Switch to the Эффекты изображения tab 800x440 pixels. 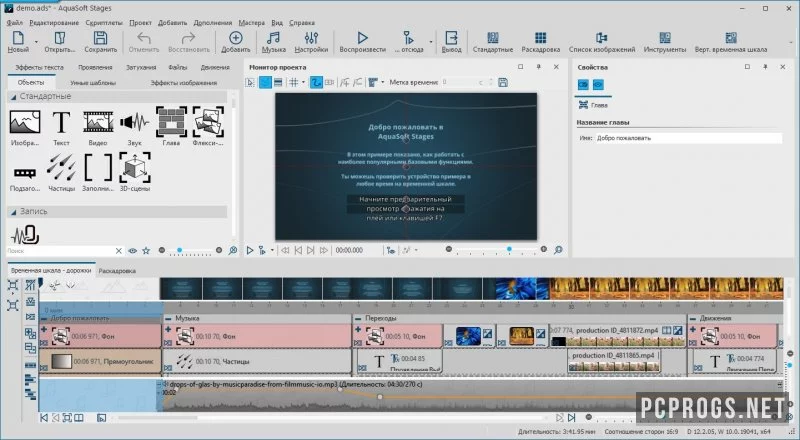(x=184, y=83)
